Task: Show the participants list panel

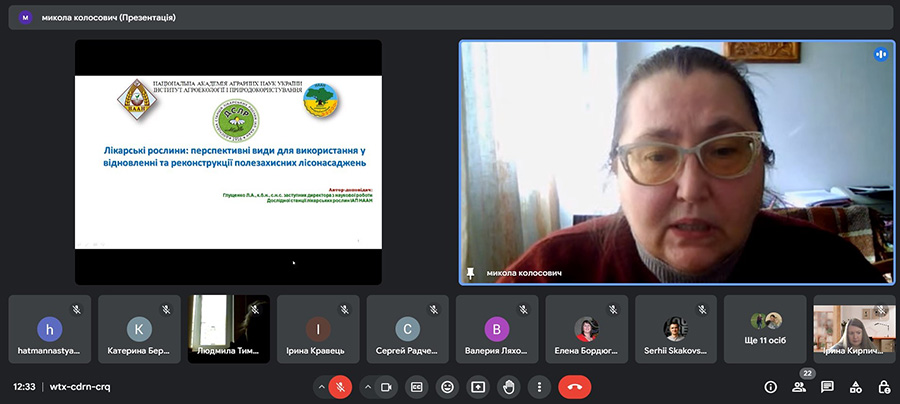Action: tap(799, 387)
